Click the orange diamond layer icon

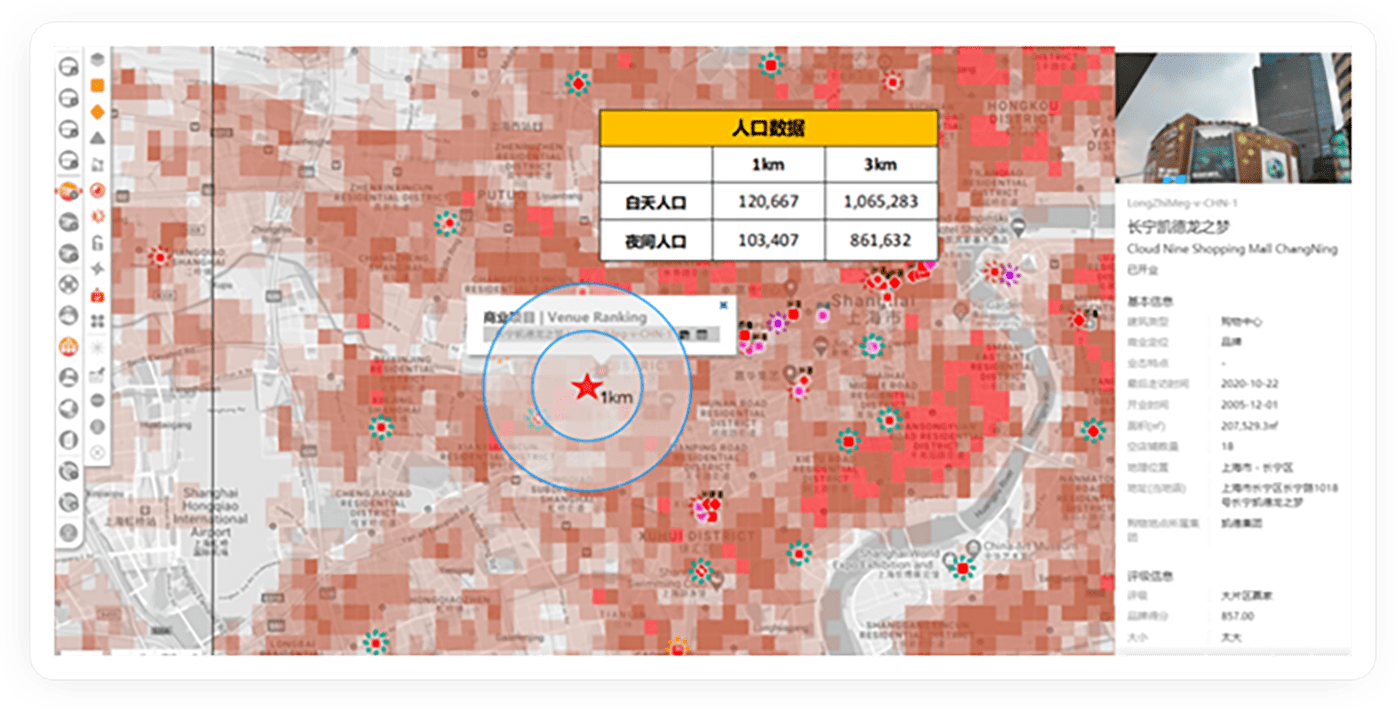[98, 111]
